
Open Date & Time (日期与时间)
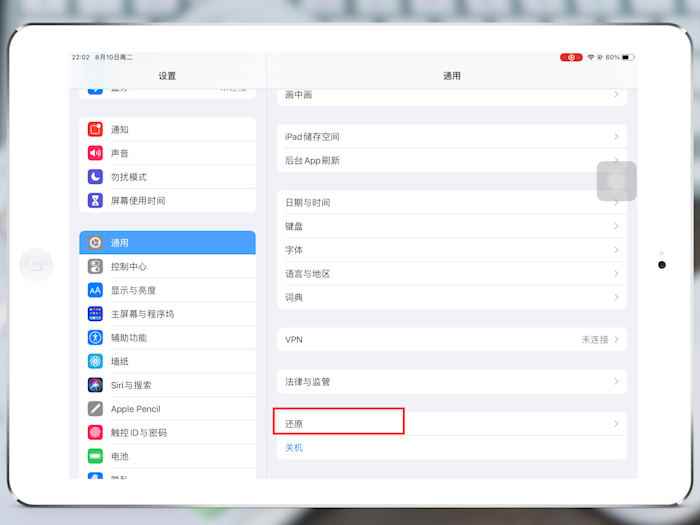(x=452, y=203)
